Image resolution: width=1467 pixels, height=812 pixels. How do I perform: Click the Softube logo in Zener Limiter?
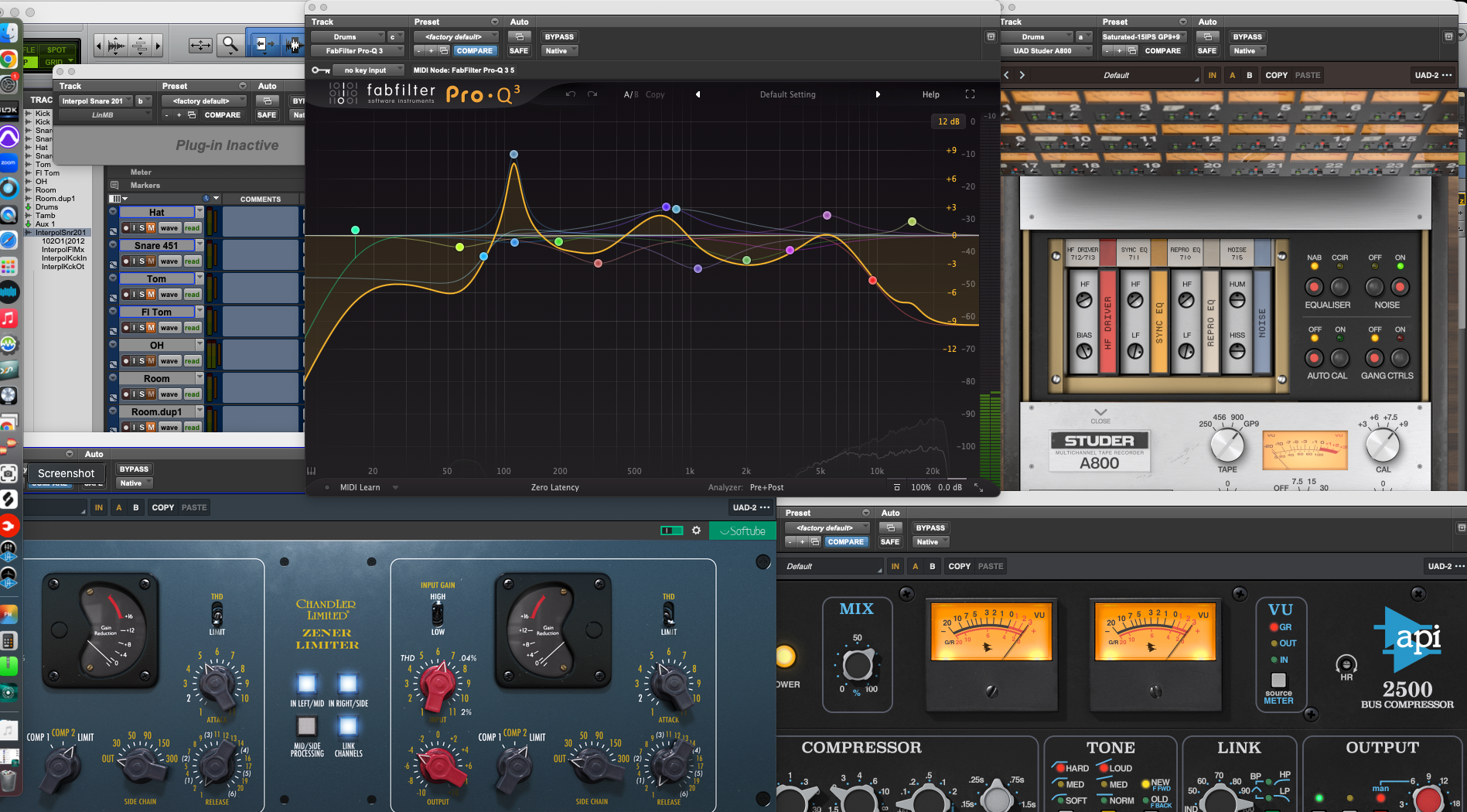[742, 531]
